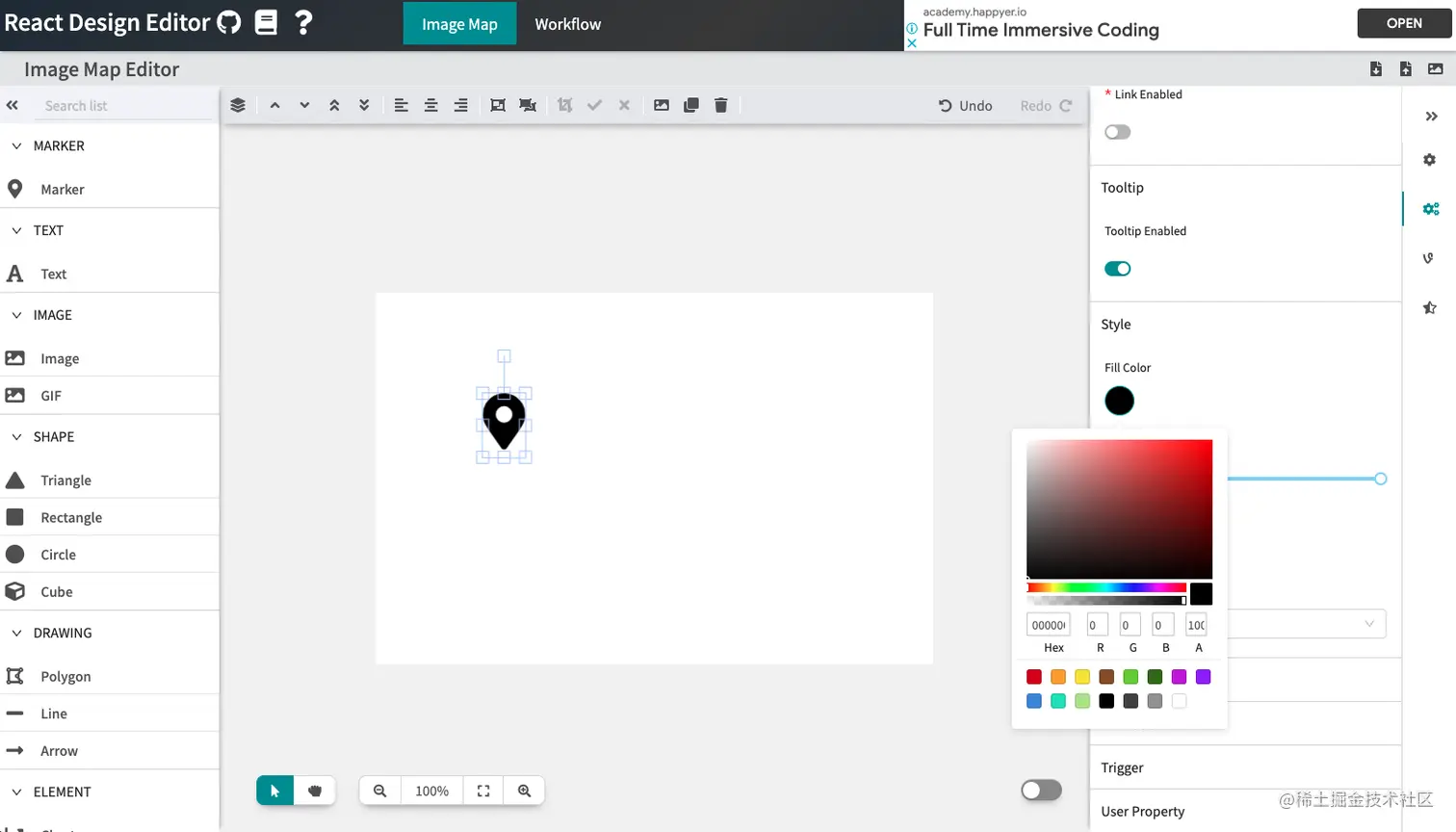Click the fit to screen icon
This screenshot has width=1456, height=832.
coord(483,791)
